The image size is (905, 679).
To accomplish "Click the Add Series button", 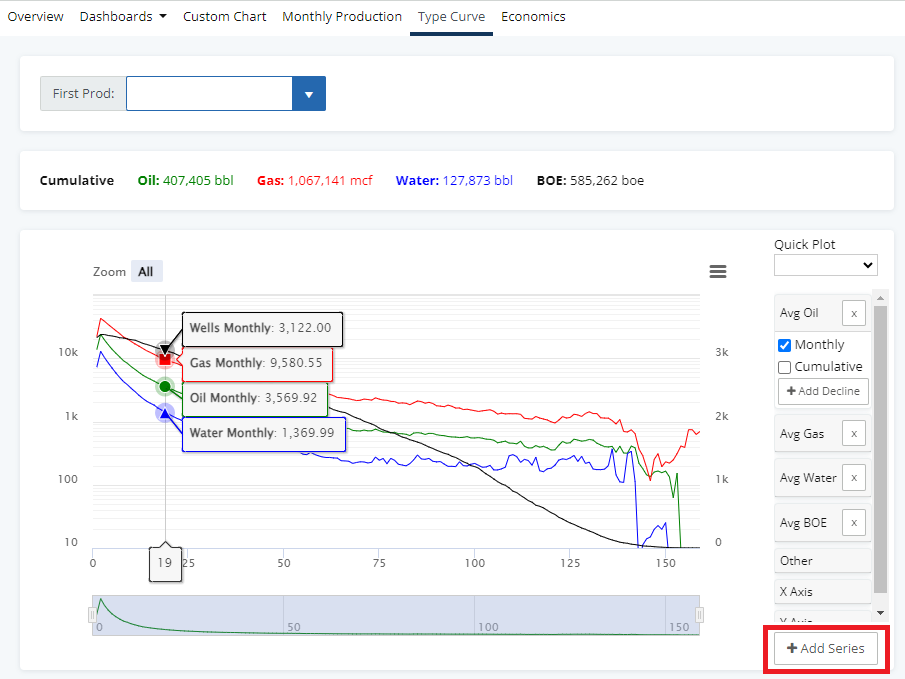I will click(x=825, y=648).
